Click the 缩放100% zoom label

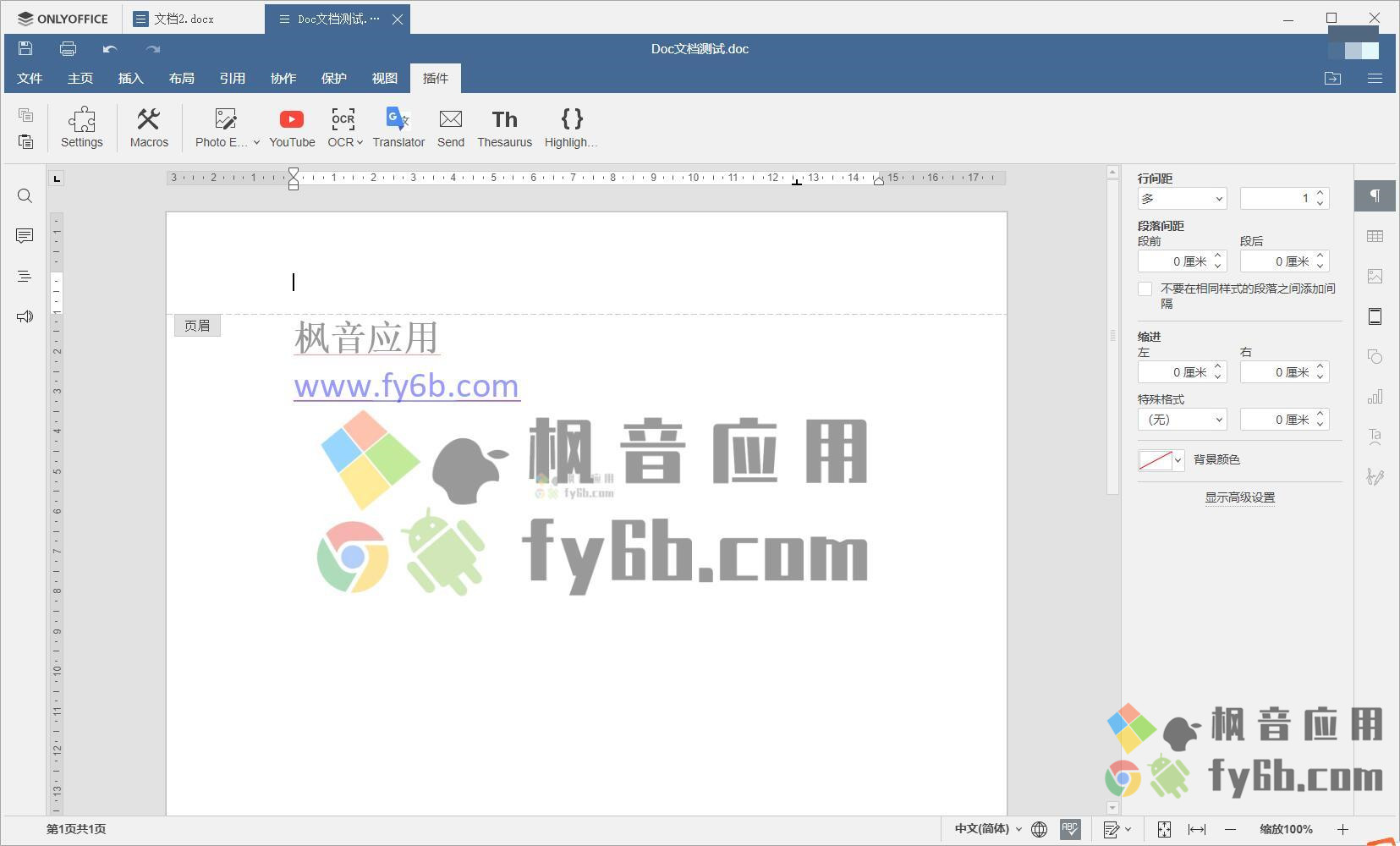click(1286, 829)
